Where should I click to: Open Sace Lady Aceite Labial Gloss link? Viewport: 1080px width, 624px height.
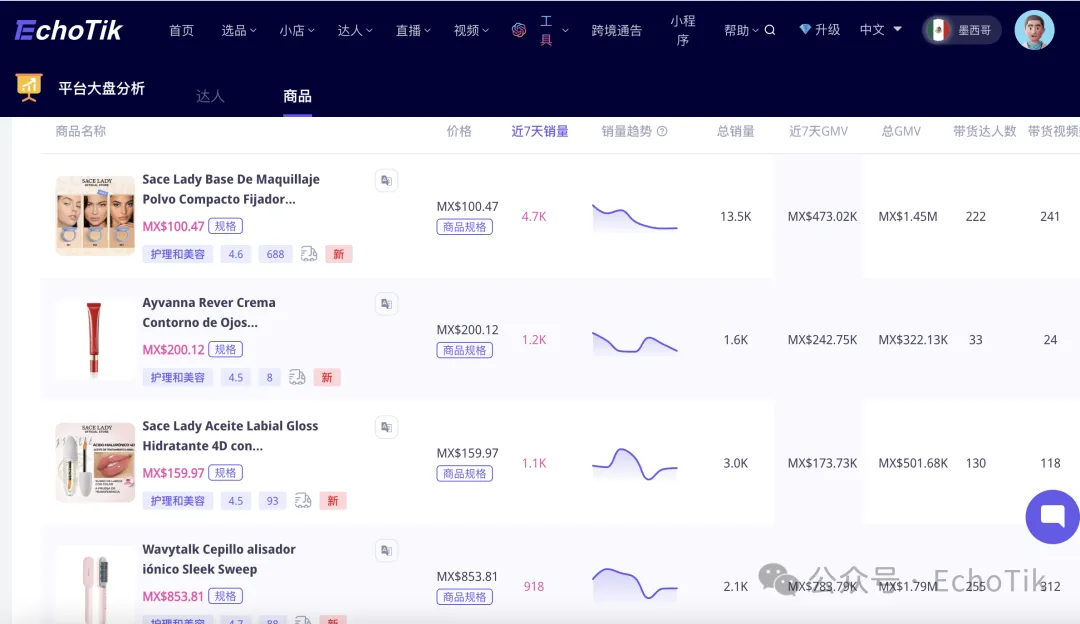pos(230,435)
